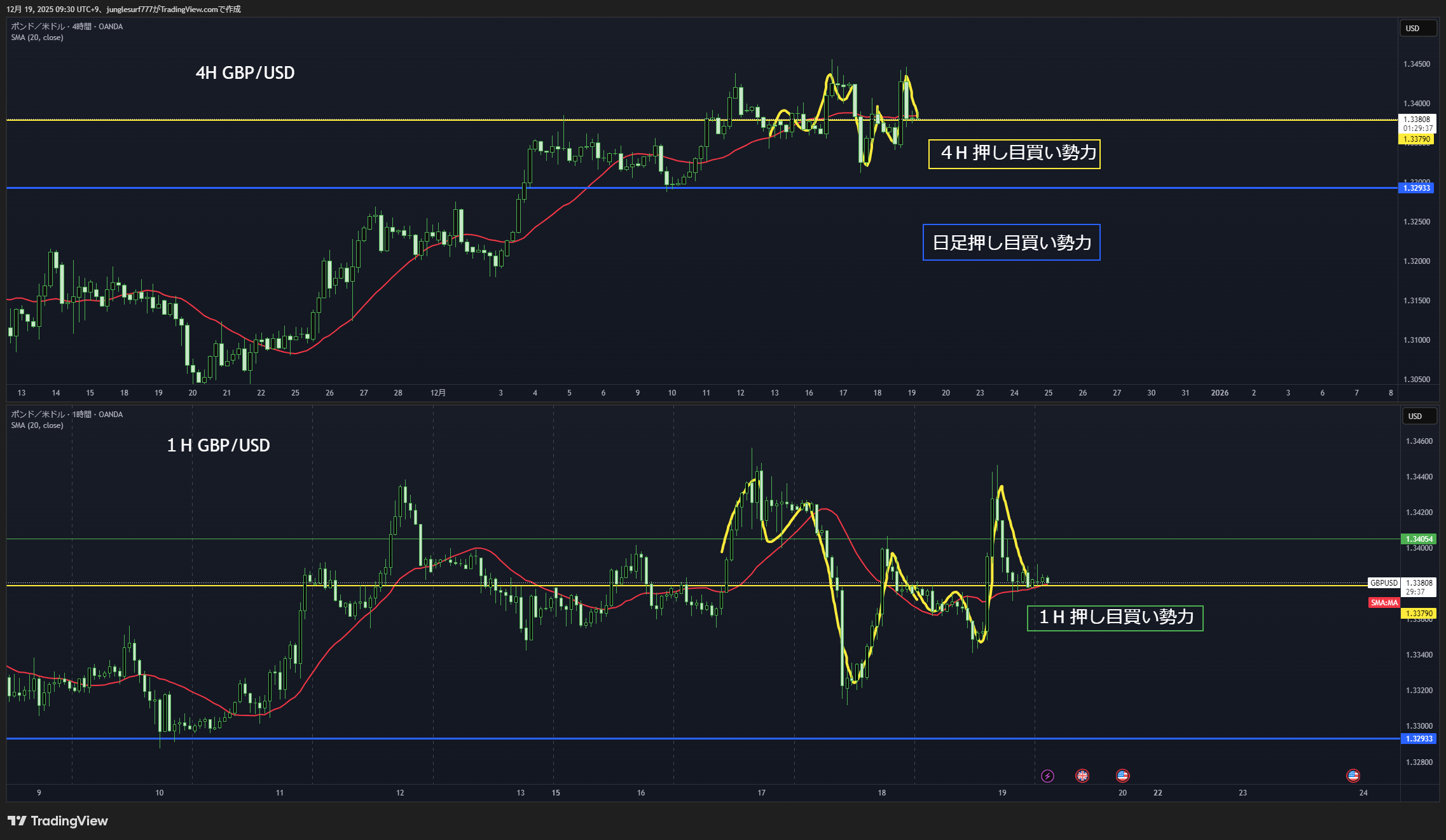The image size is (1446, 840).
Task: Click the US flag event near date 24
Action: pos(1353,776)
